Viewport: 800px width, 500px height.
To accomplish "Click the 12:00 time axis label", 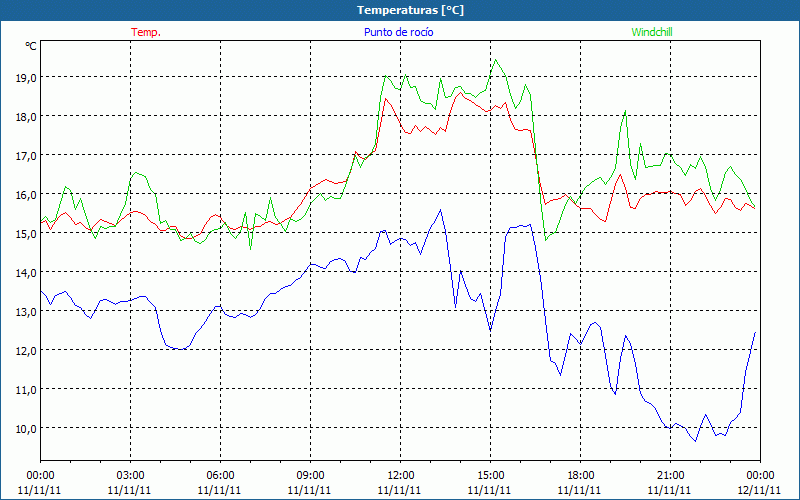I will tap(401, 476).
